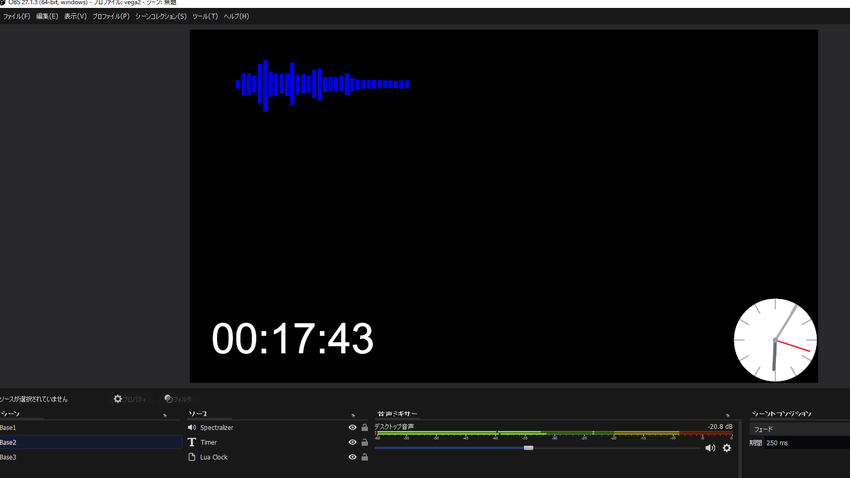Select the Base1 scene
The height and width of the screenshot is (478, 850).
pyautogui.click(x=91, y=428)
